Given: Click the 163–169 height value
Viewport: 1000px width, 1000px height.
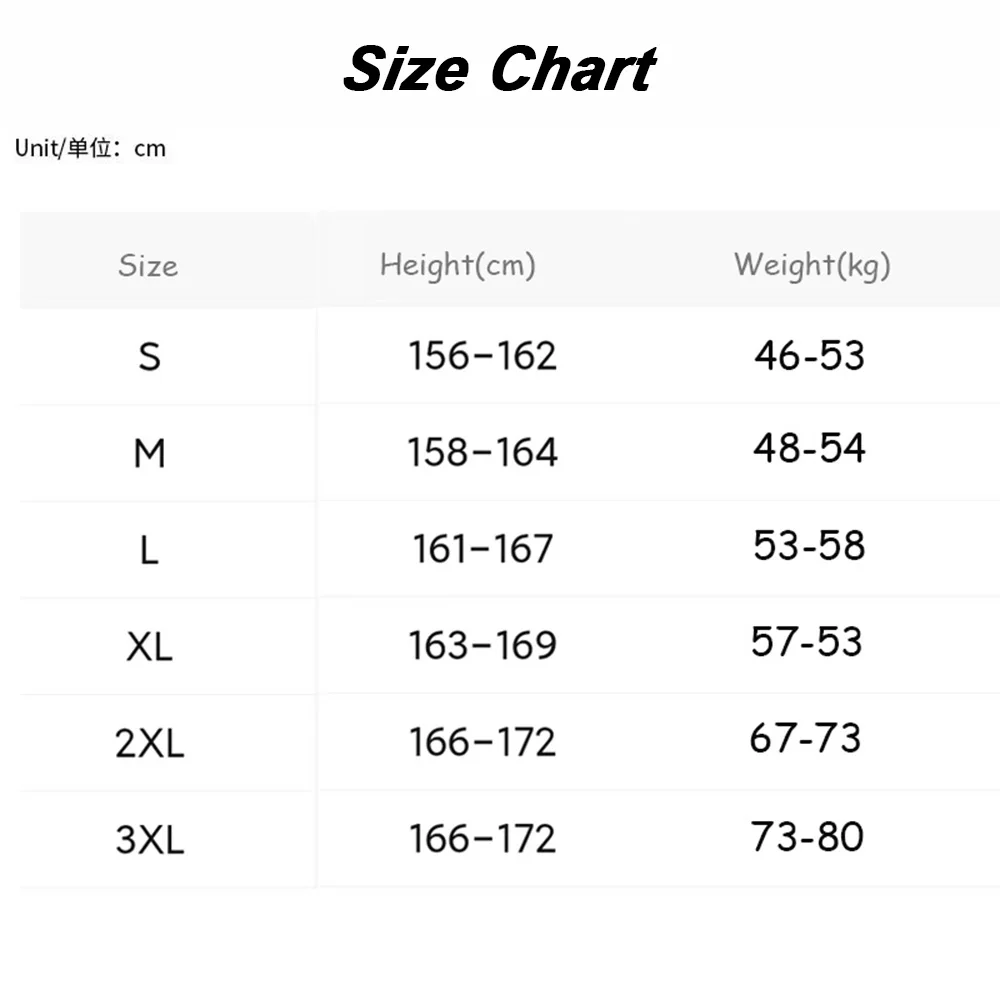Looking at the screenshot, I should [x=483, y=645].
